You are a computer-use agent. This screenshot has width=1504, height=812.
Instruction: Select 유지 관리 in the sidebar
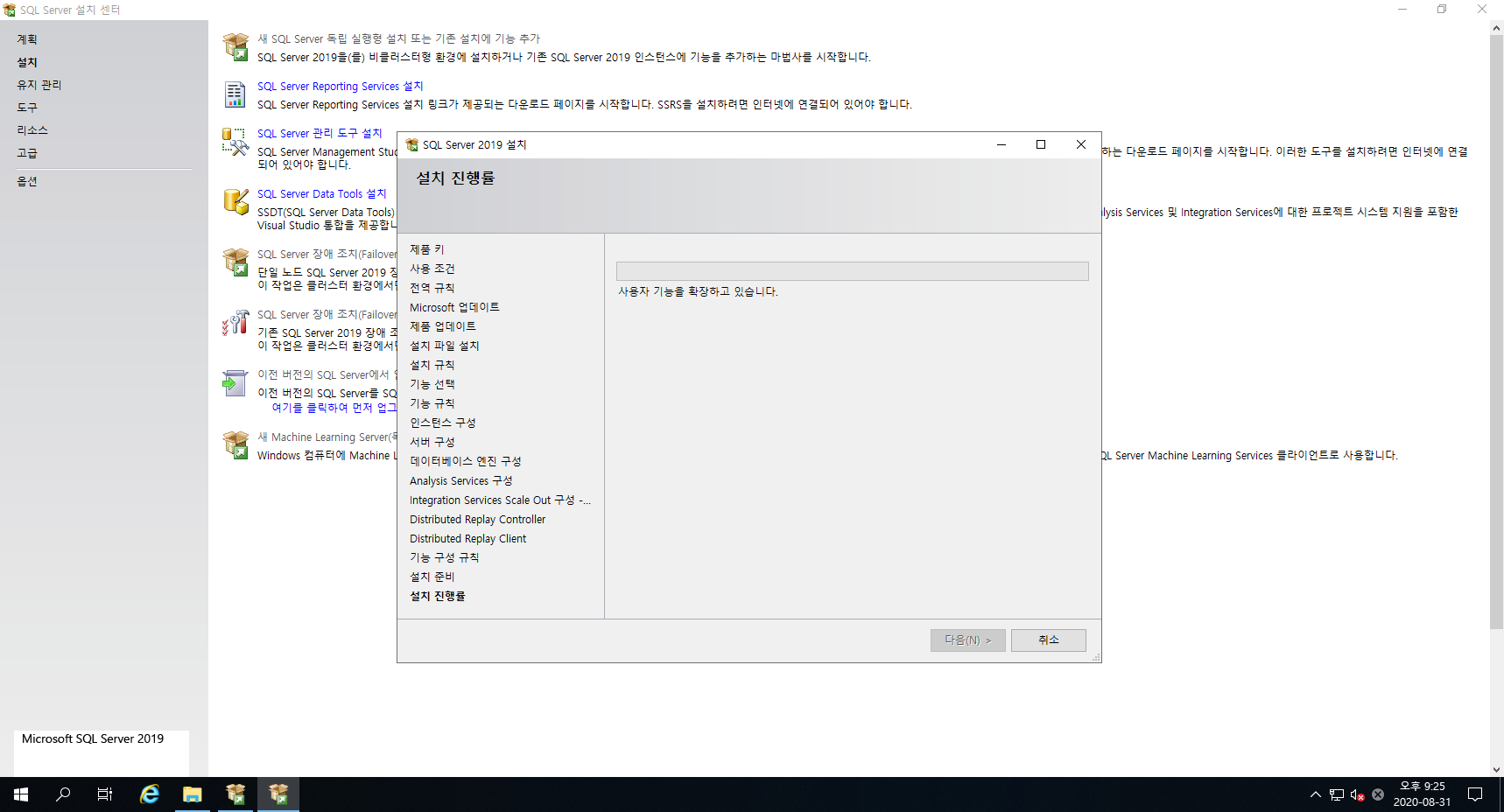coord(39,85)
